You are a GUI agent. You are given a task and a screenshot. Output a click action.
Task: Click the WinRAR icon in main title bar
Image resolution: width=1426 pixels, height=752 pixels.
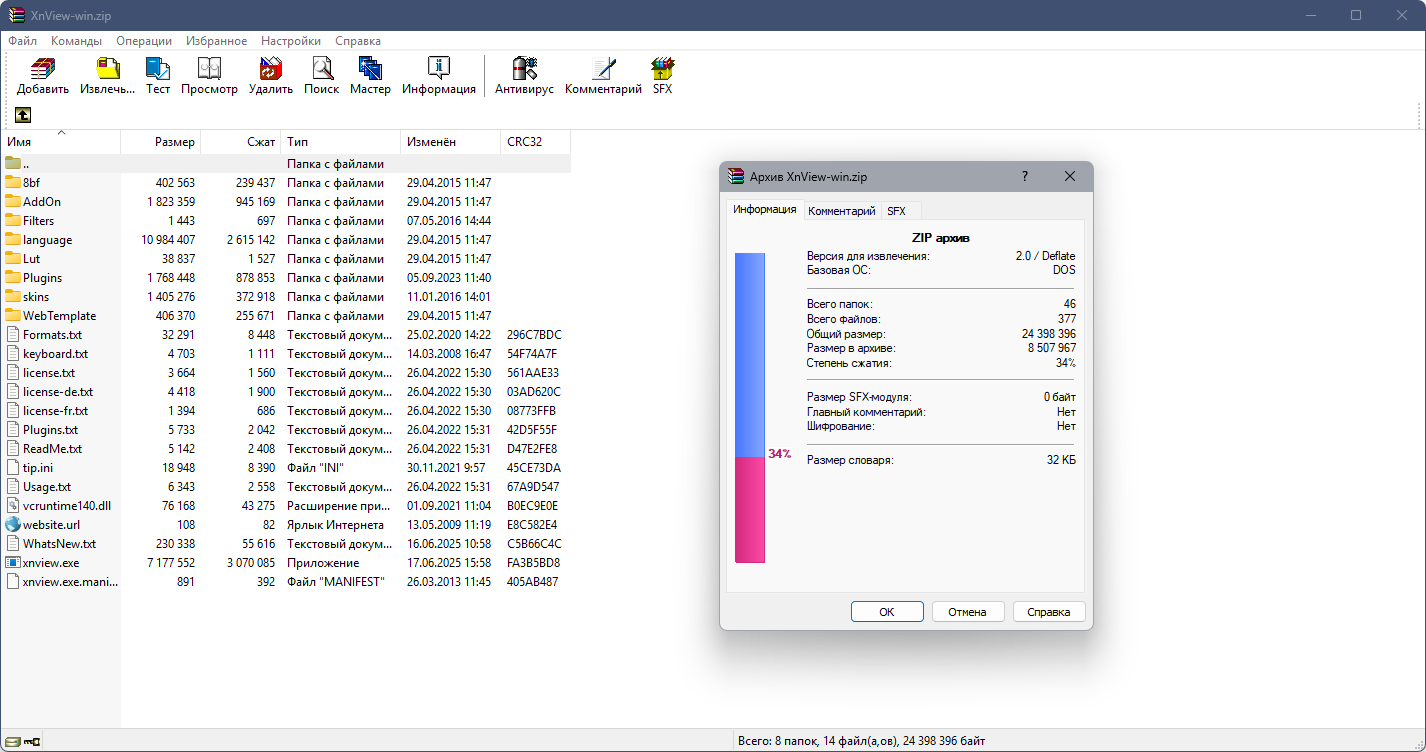coord(16,15)
